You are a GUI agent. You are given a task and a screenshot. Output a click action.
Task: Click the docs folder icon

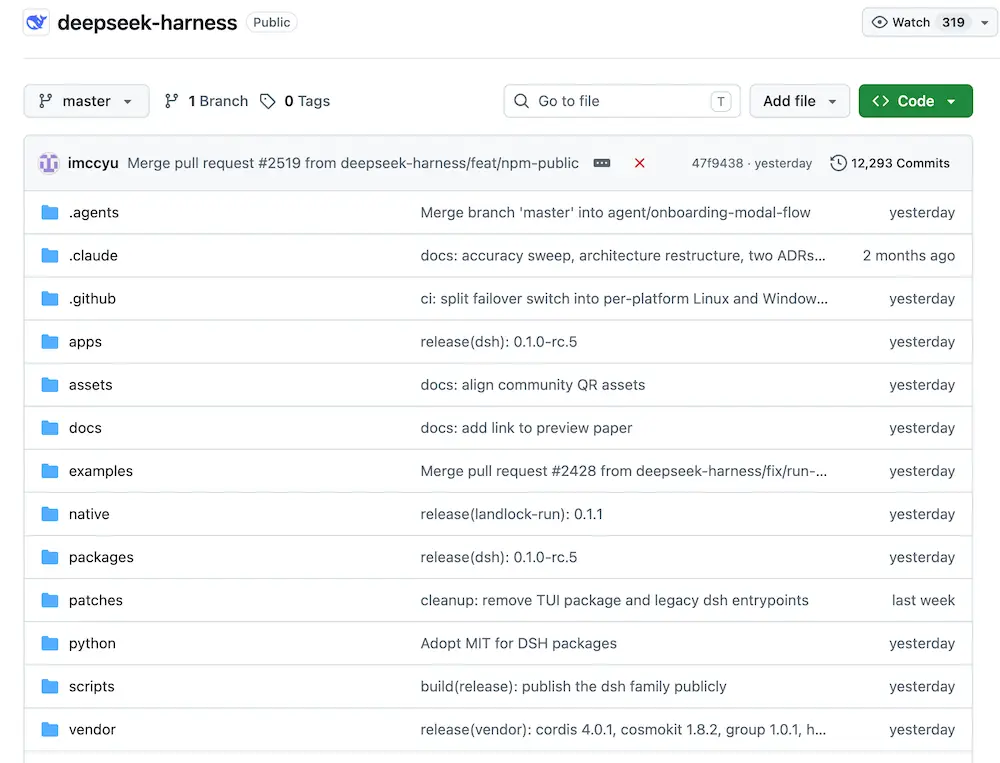pyautogui.click(x=50, y=428)
